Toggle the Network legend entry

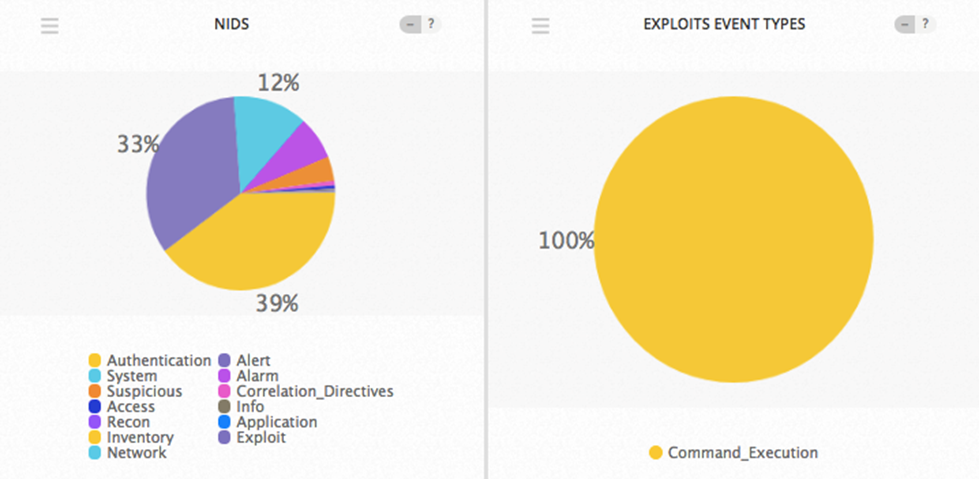click(128, 453)
